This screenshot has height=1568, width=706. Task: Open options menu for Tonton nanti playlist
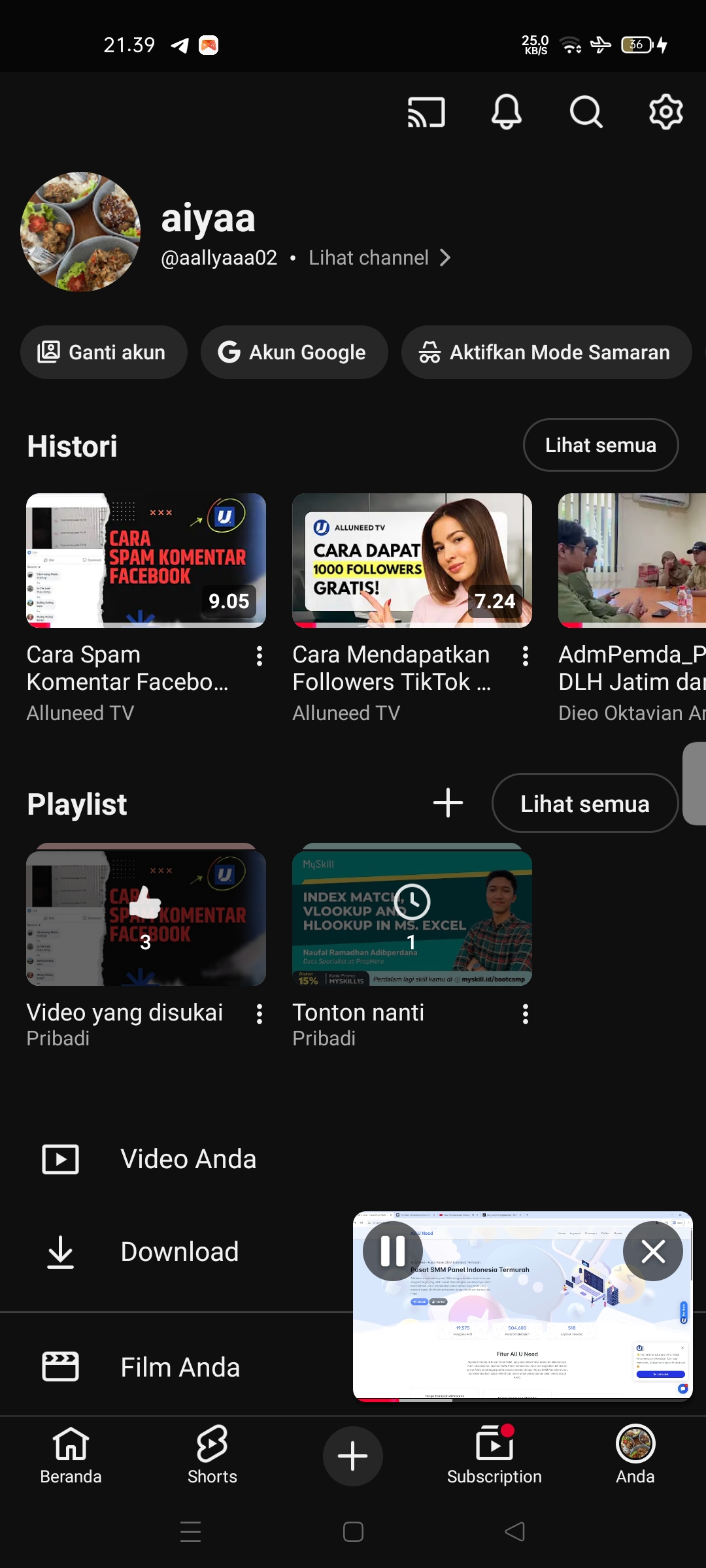point(526,1014)
